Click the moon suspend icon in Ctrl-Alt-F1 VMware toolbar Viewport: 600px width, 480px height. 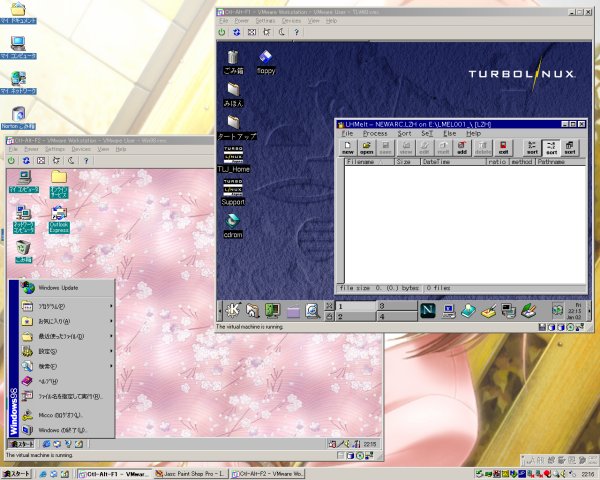click(x=282, y=32)
